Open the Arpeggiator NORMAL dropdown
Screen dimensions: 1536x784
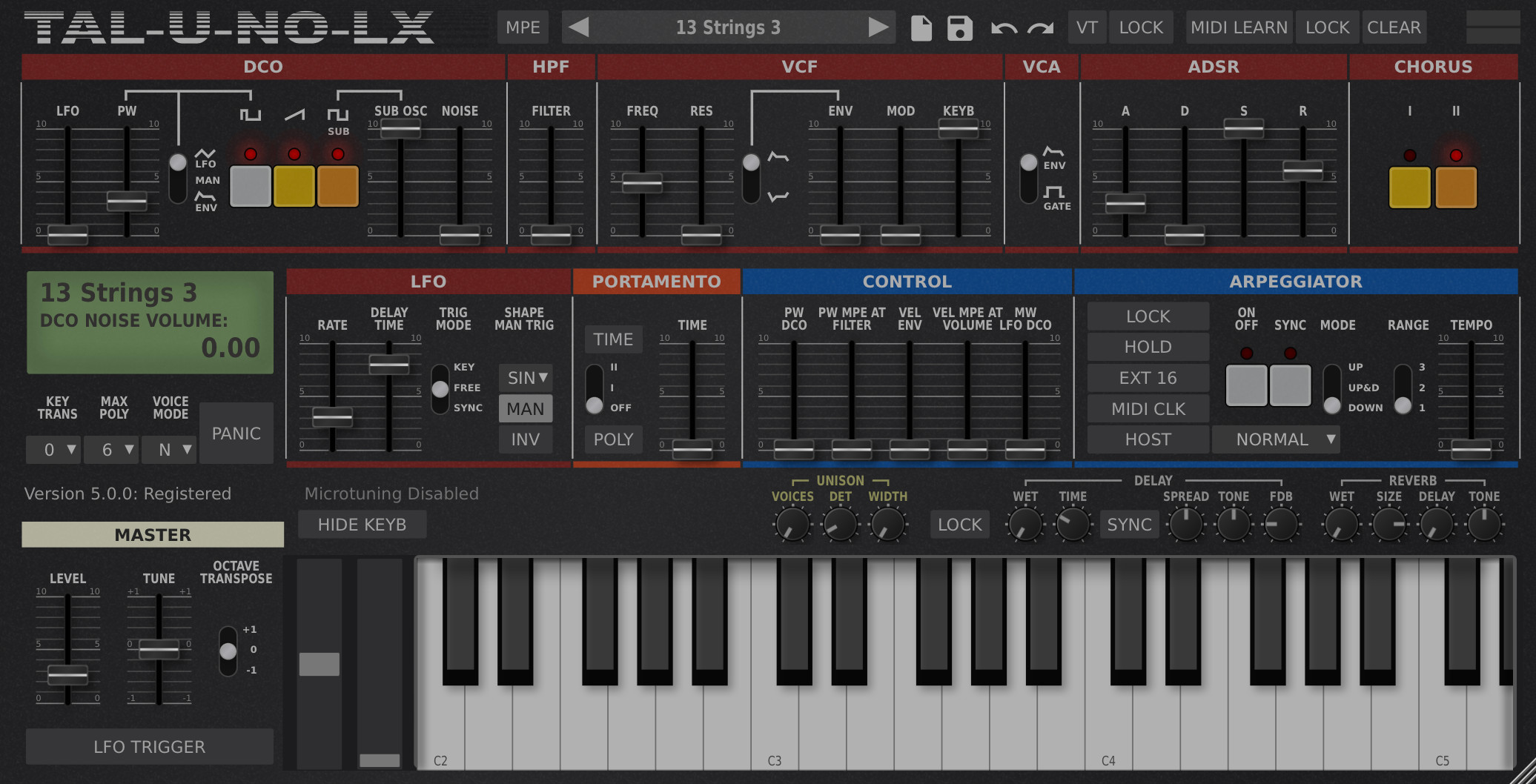(1276, 439)
